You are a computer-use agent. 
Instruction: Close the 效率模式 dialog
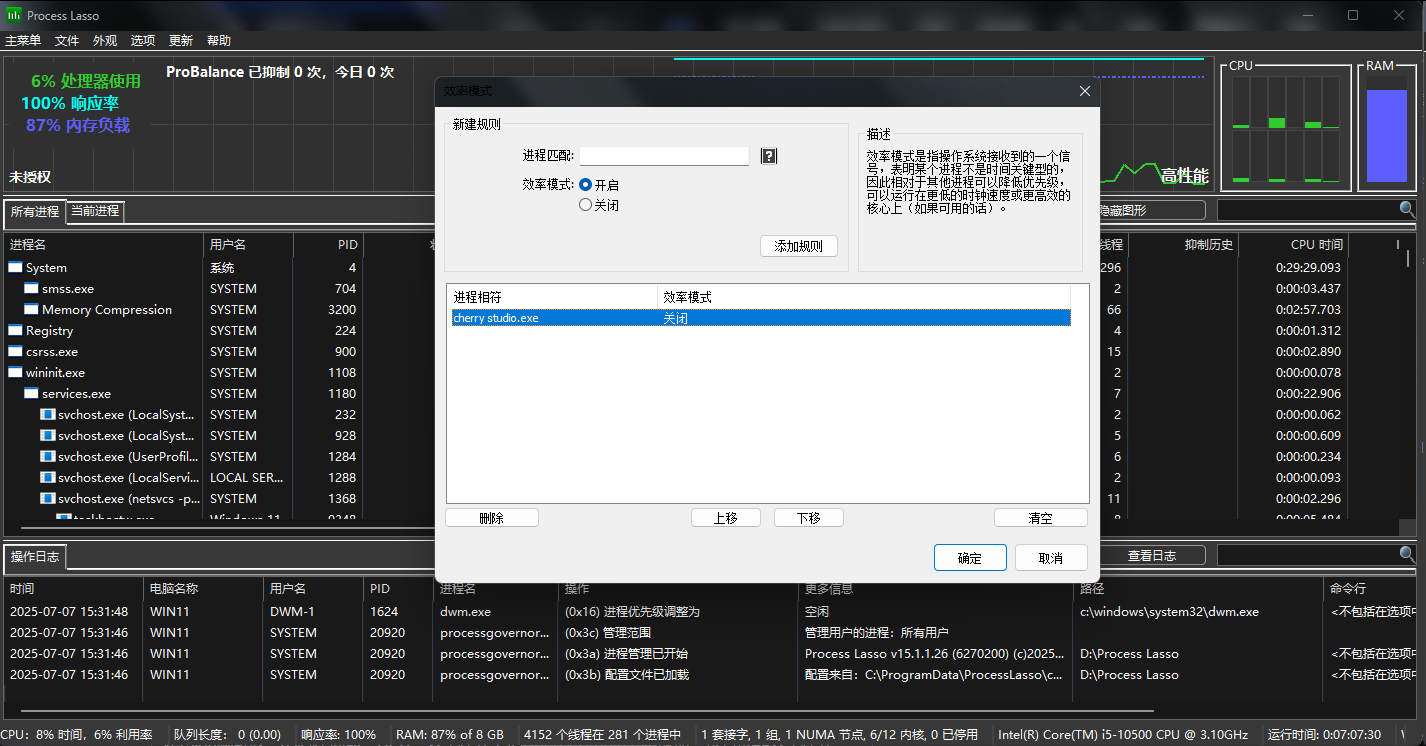click(x=1085, y=91)
